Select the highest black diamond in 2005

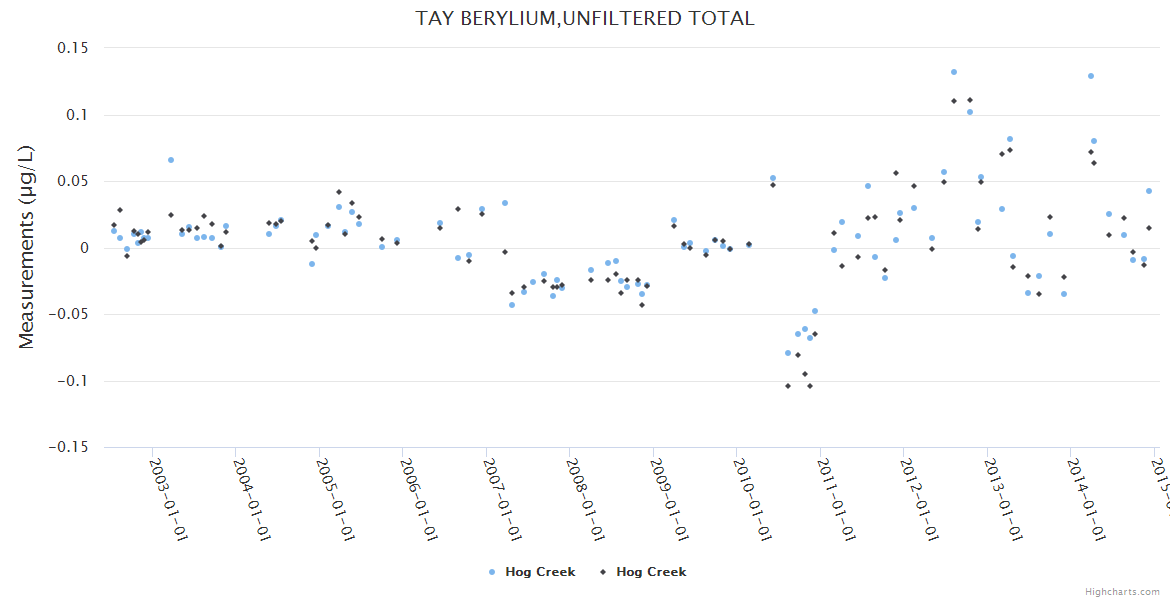click(339, 192)
